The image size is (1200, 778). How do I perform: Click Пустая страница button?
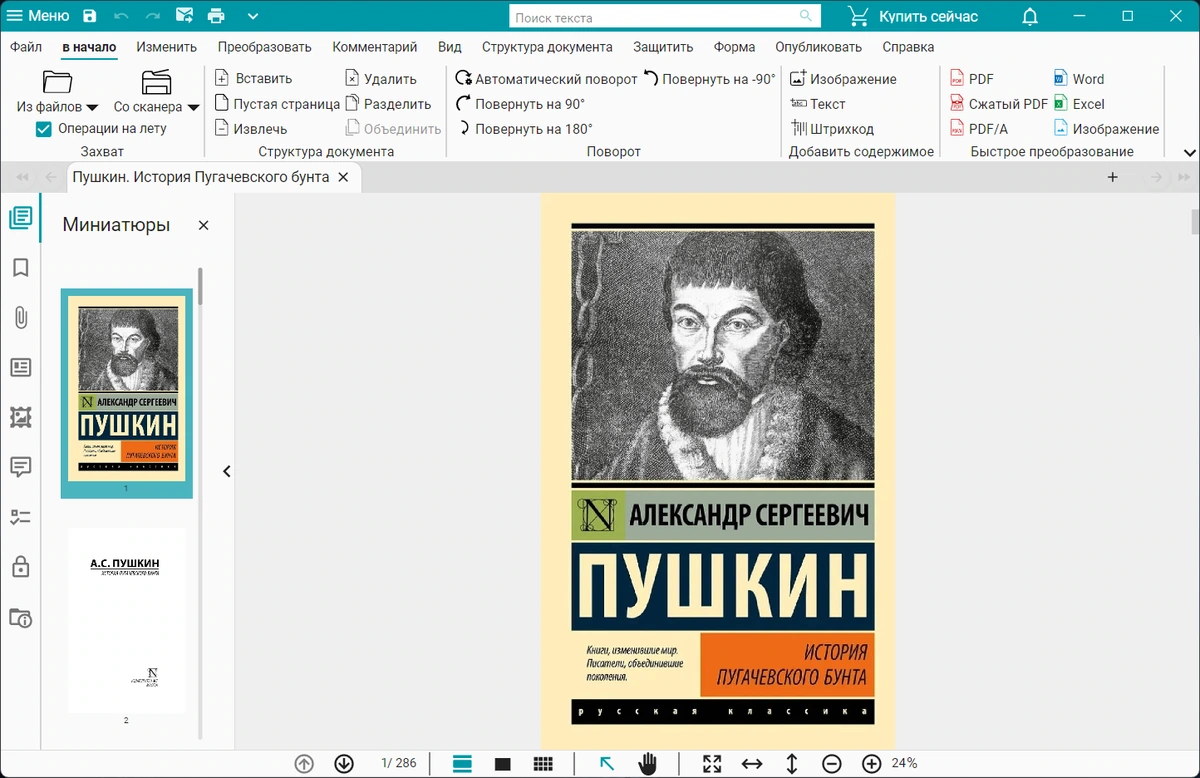coord(277,103)
